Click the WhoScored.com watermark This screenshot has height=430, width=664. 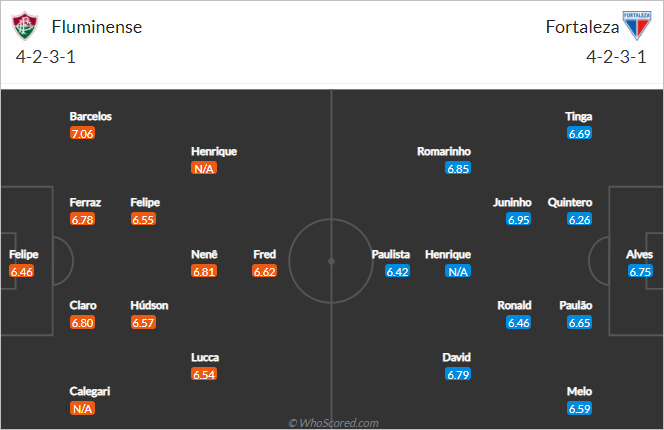334,423
